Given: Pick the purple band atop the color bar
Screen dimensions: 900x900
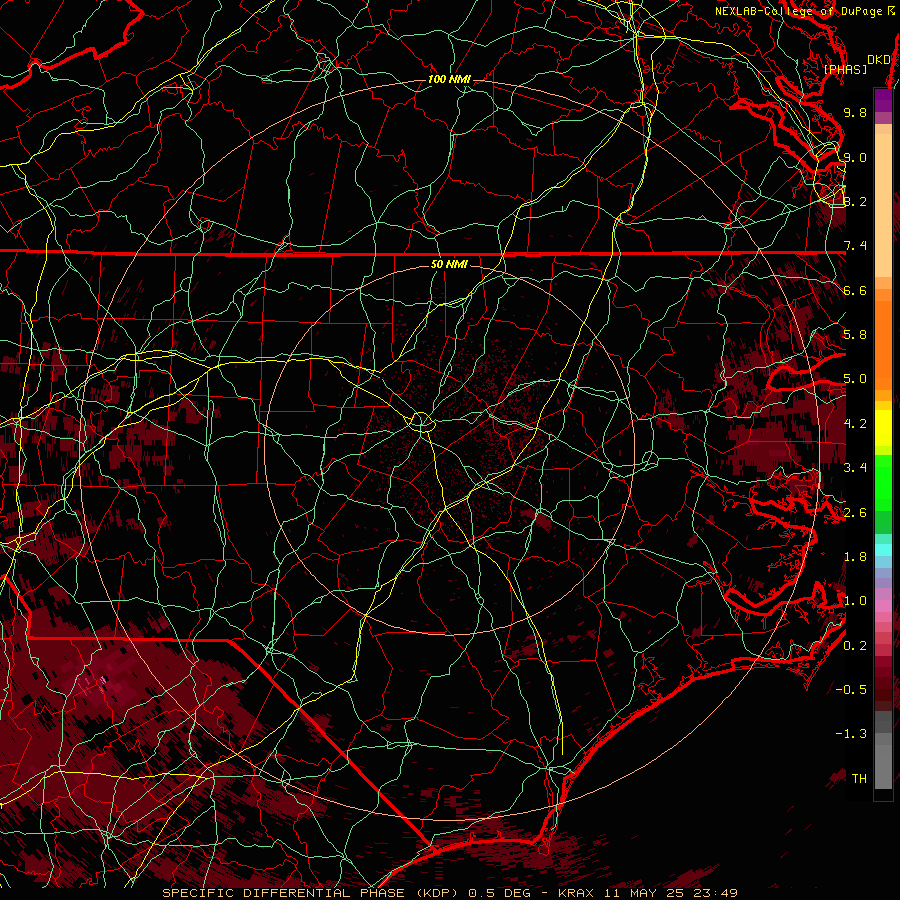Looking at the screenshot, I should pyautogui.click(x=883, y=101).
